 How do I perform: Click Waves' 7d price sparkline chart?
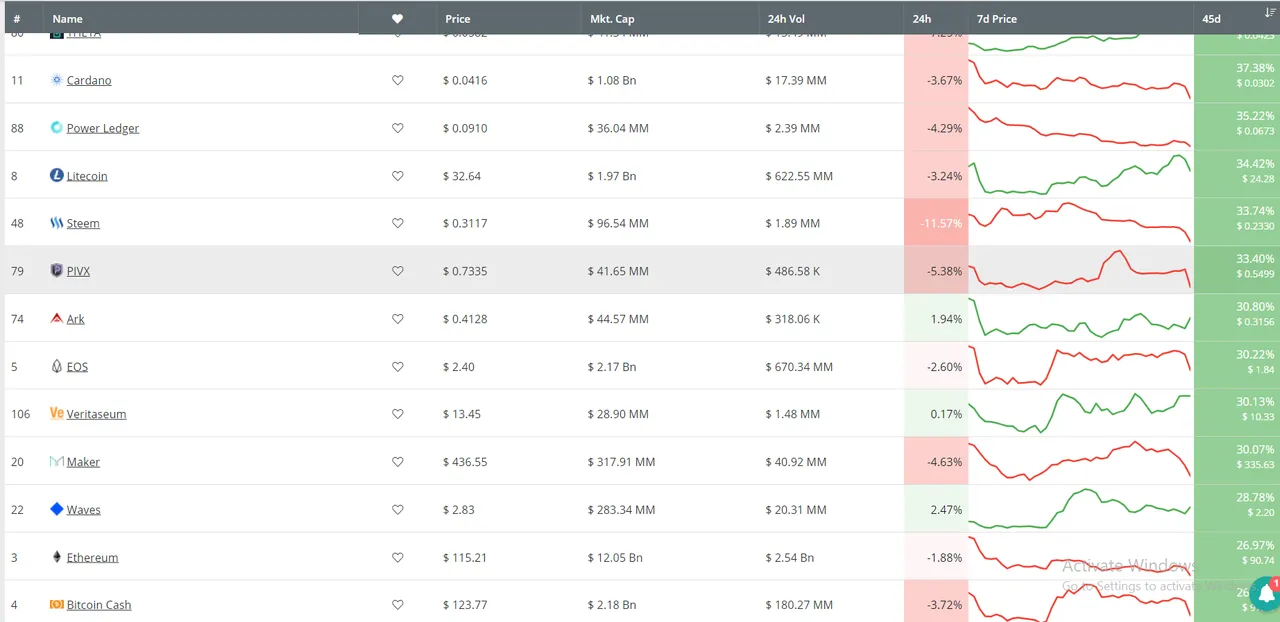tap(1080, 509)
